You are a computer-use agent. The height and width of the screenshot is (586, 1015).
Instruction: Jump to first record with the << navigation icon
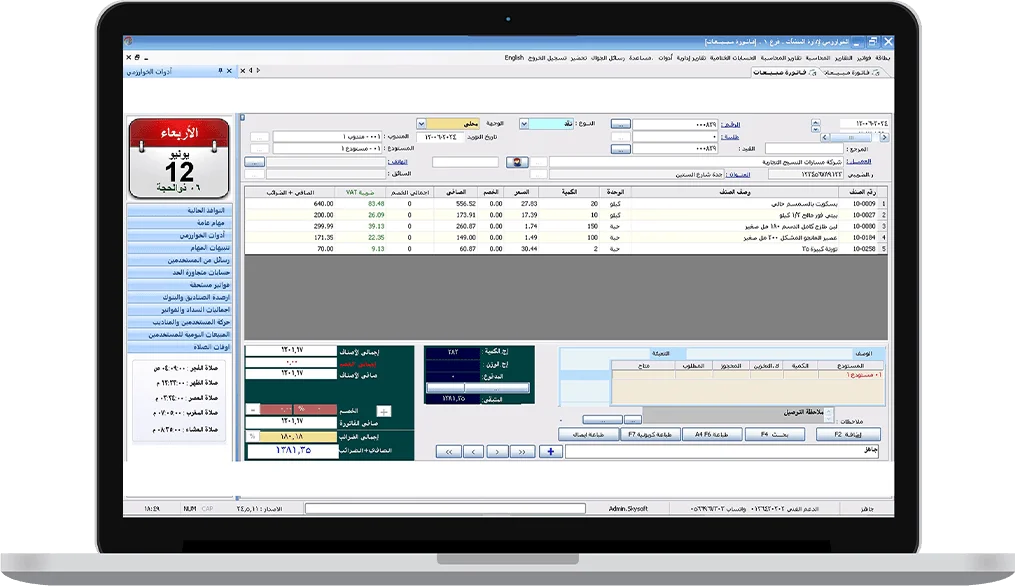(x=449, y=451)
